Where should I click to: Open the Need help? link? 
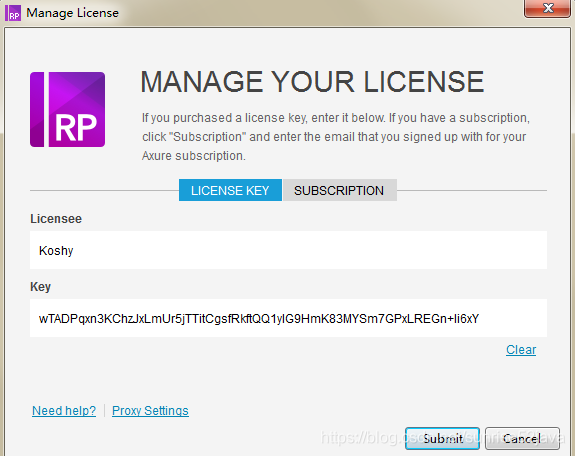(64, 411)
